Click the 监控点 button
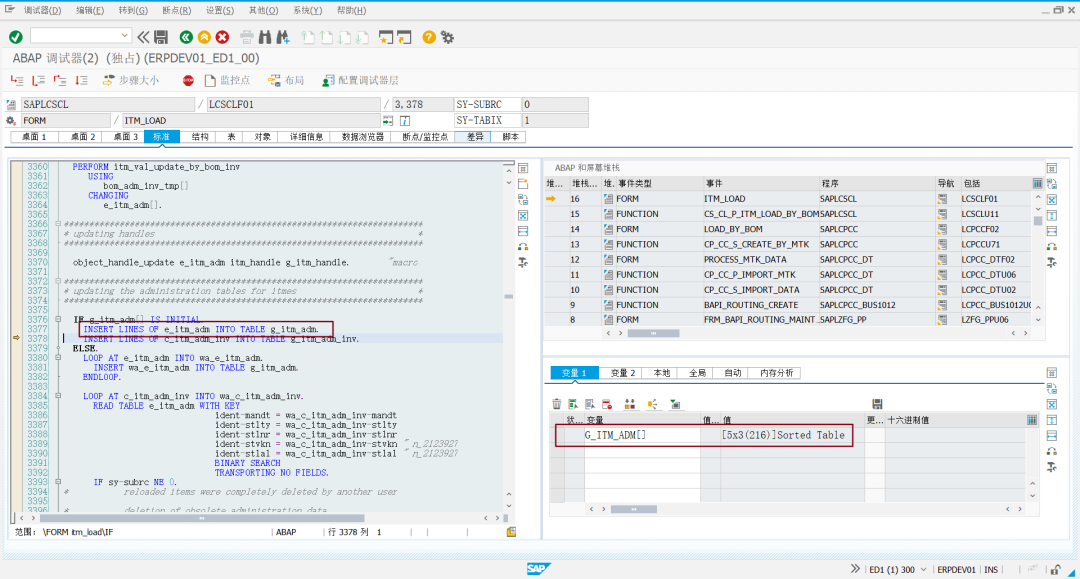 pos(227,81)
